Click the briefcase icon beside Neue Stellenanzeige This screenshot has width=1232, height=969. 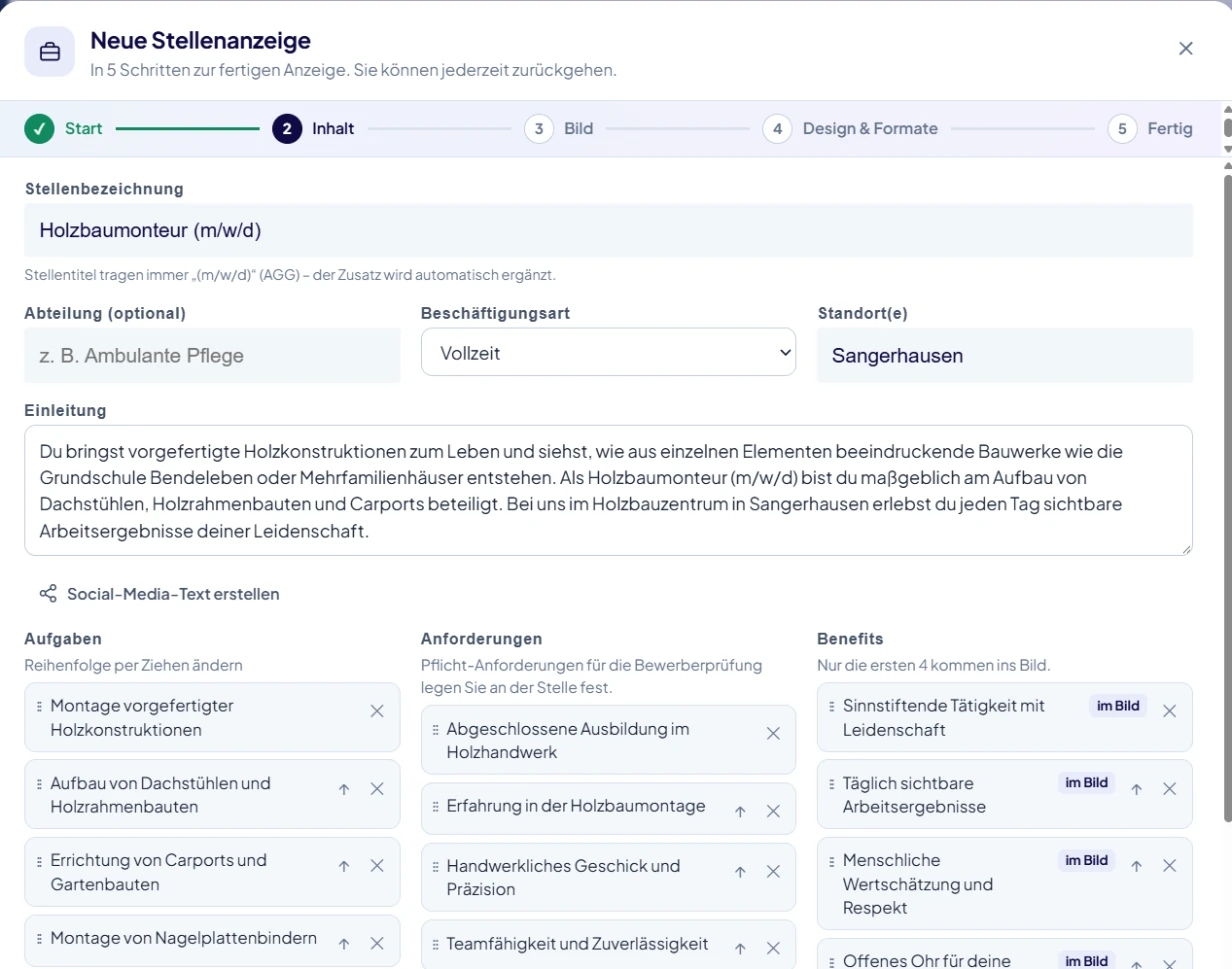pos(50,52)
